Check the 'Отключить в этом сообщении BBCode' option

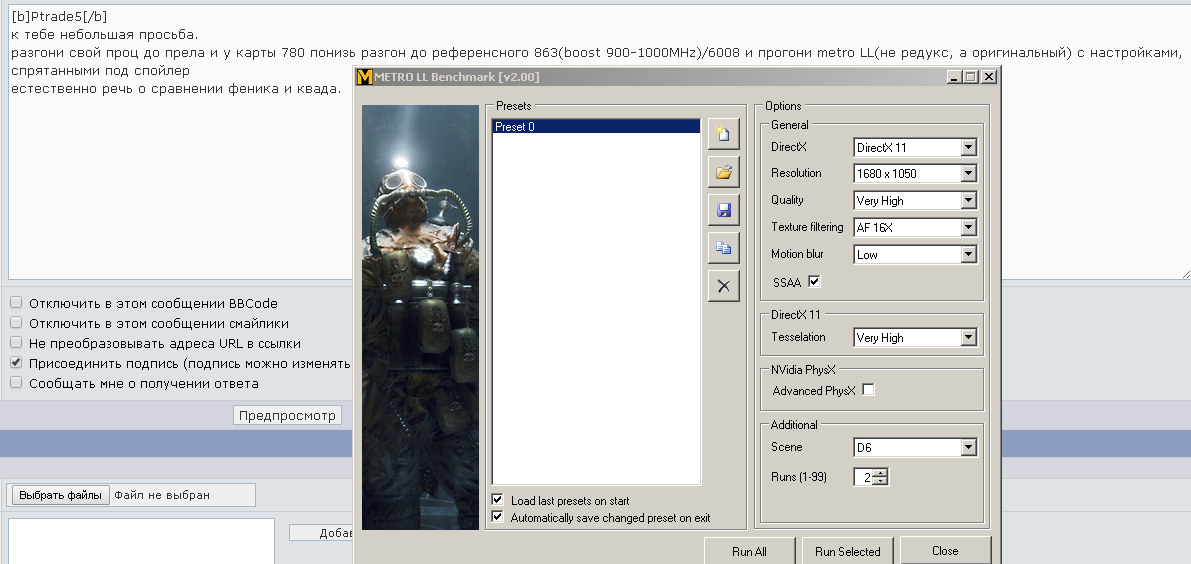[16, 302]
